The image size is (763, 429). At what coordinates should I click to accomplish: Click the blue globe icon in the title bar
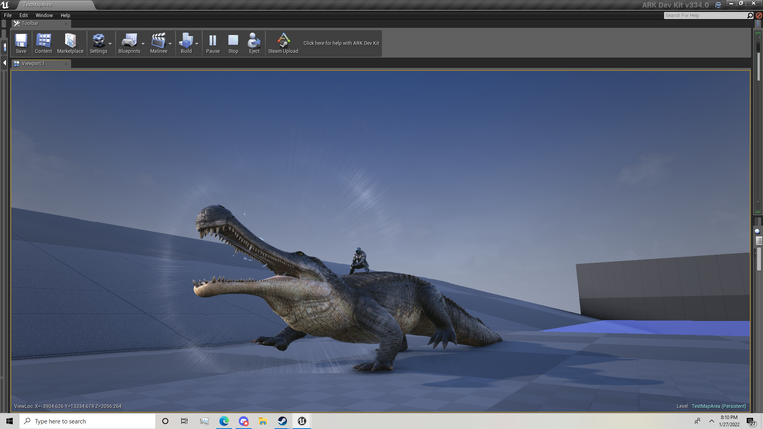point(718,5)
